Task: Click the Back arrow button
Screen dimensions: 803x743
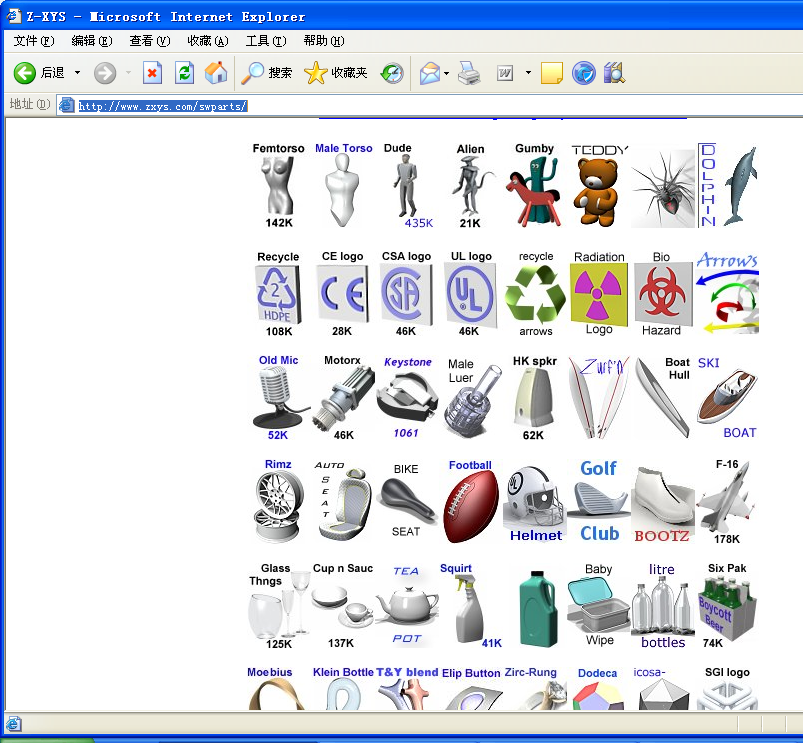Action: (25, 73)
